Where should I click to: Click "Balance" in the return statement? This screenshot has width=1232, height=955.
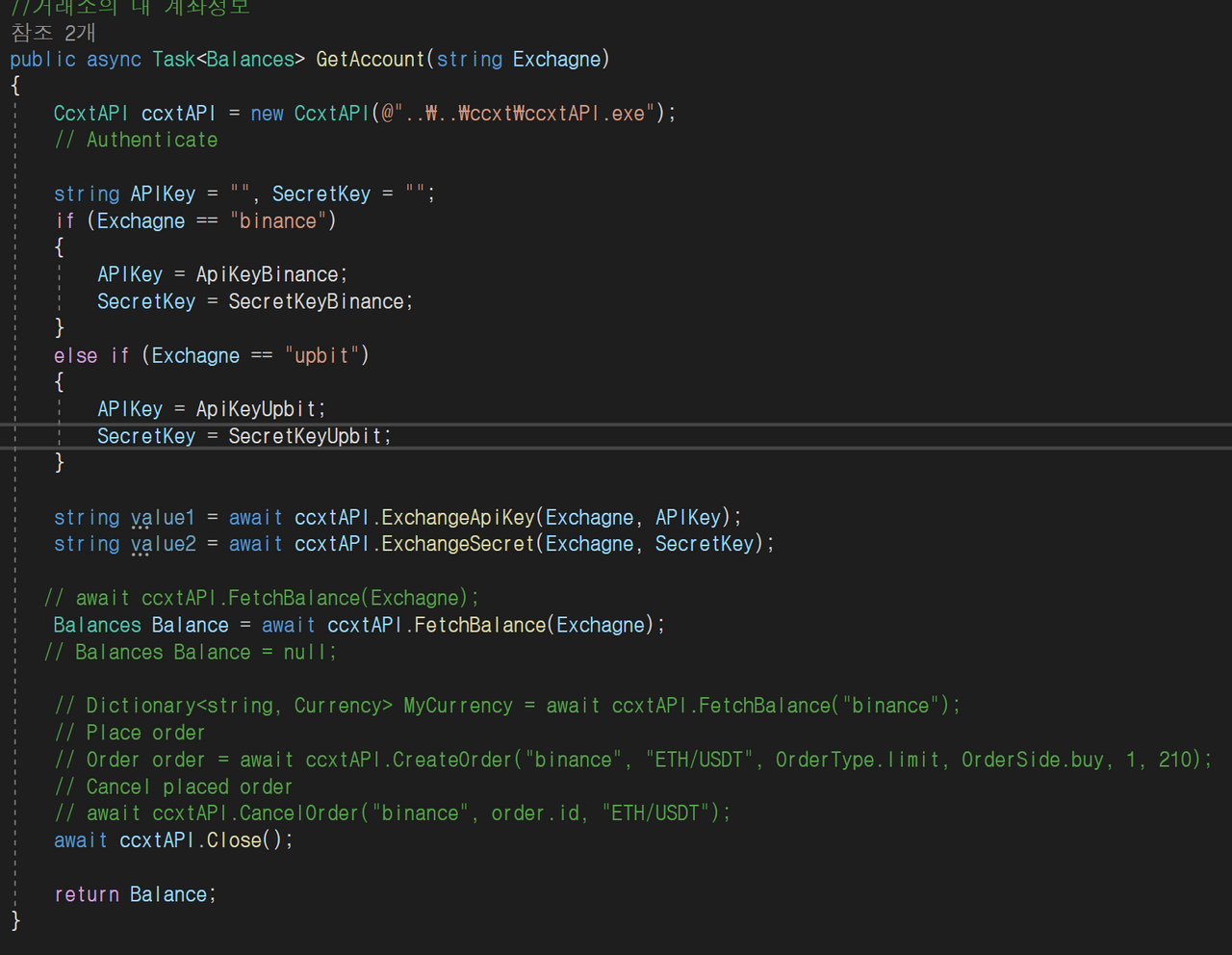point(168,895)
